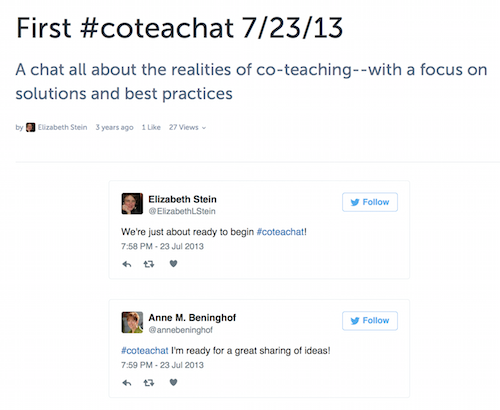Click the 1 Like counter

pos(151,127)
